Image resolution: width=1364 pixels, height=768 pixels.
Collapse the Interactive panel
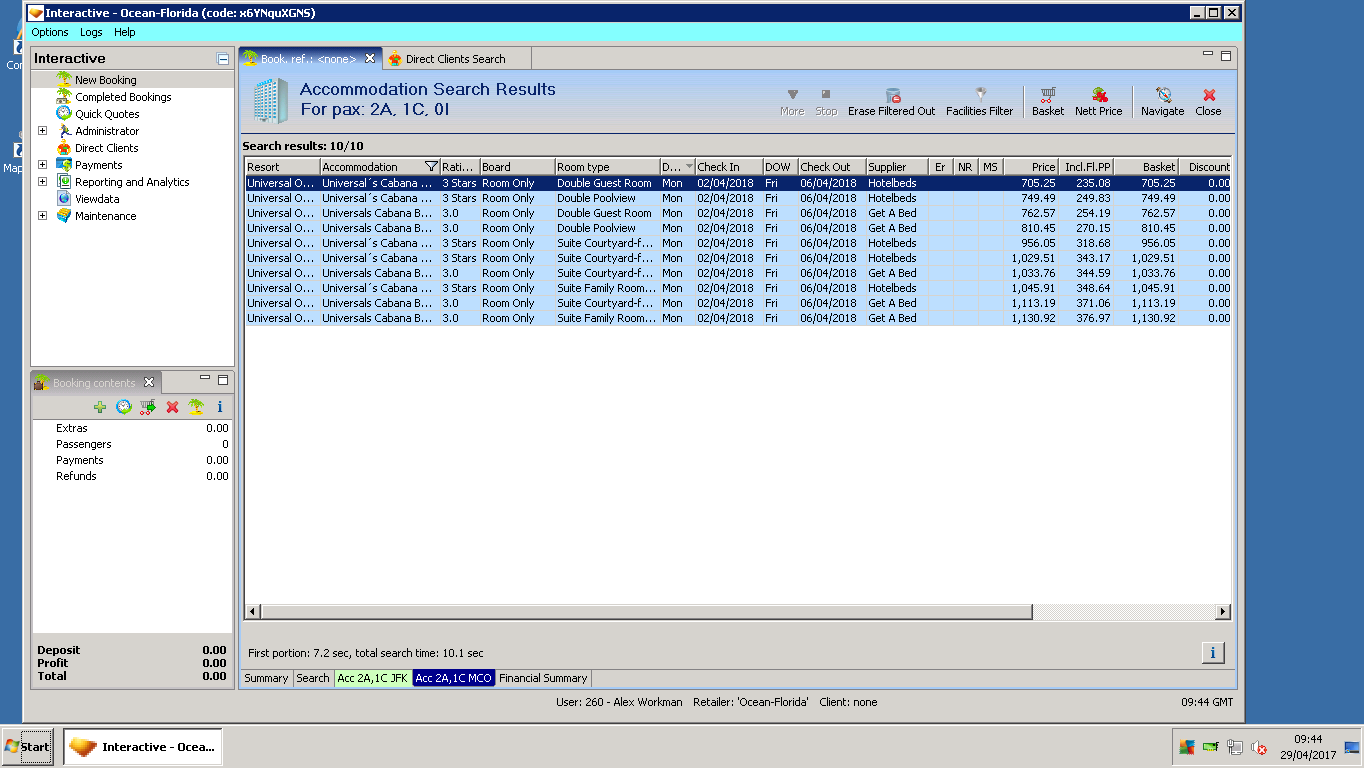(223, 59)
